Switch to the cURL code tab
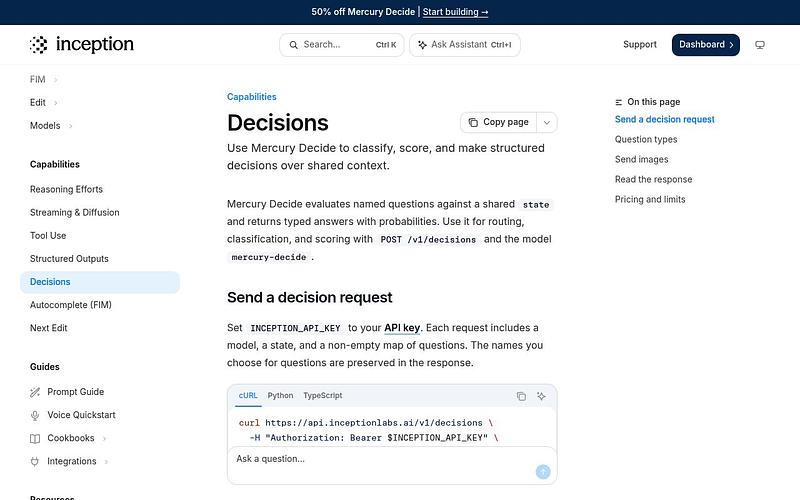 click(248, 395)
